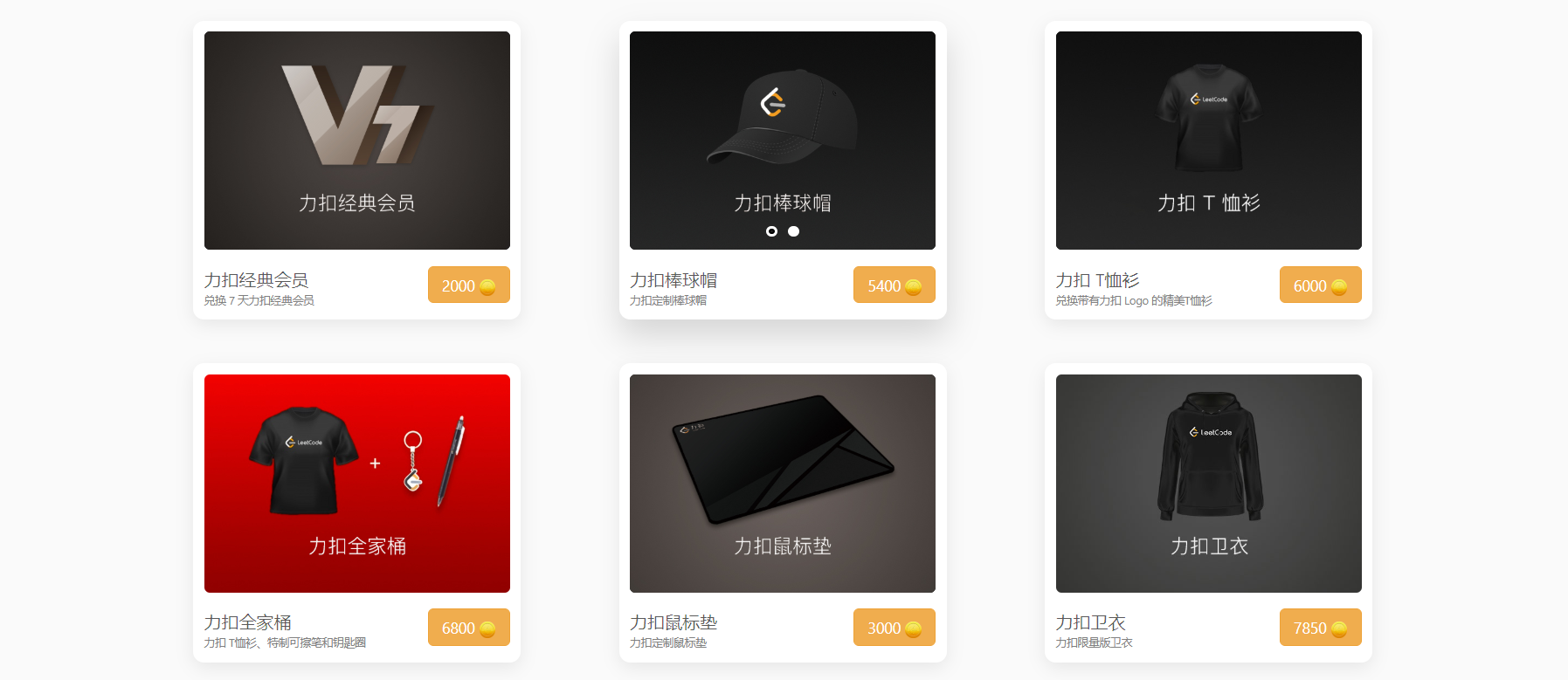The width and height of the screenshot is (1568, 680).
Task: Click the keychain icon in 力扣全家桶 banner
Action: (413, 461)
